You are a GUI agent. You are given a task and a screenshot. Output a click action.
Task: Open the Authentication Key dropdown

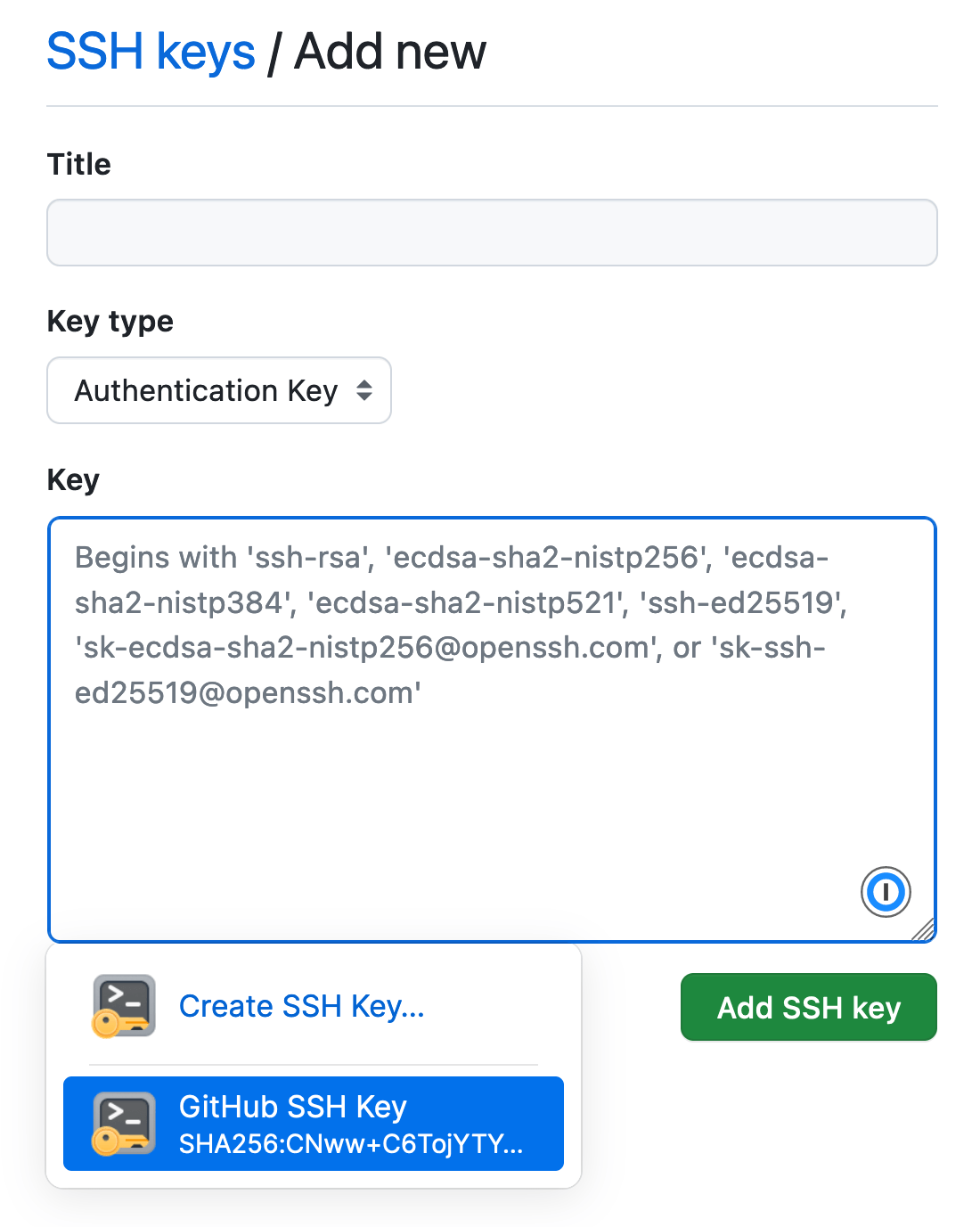(x=219, y=390)
